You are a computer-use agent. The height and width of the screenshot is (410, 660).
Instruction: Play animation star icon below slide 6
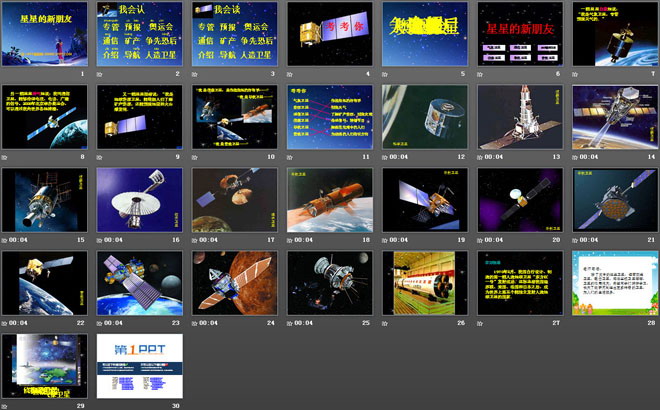point(480,74)
